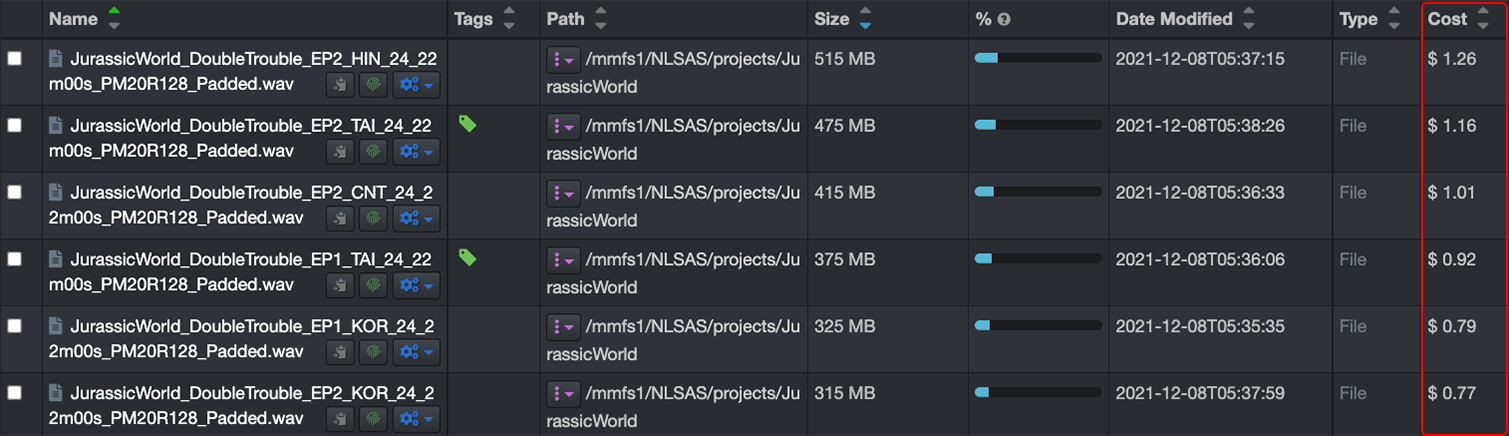The height and width of the screenshot is (436, 1509).
Task: Click the green tag icon on EP1_TAI row
Action: [x=467, y=257]
